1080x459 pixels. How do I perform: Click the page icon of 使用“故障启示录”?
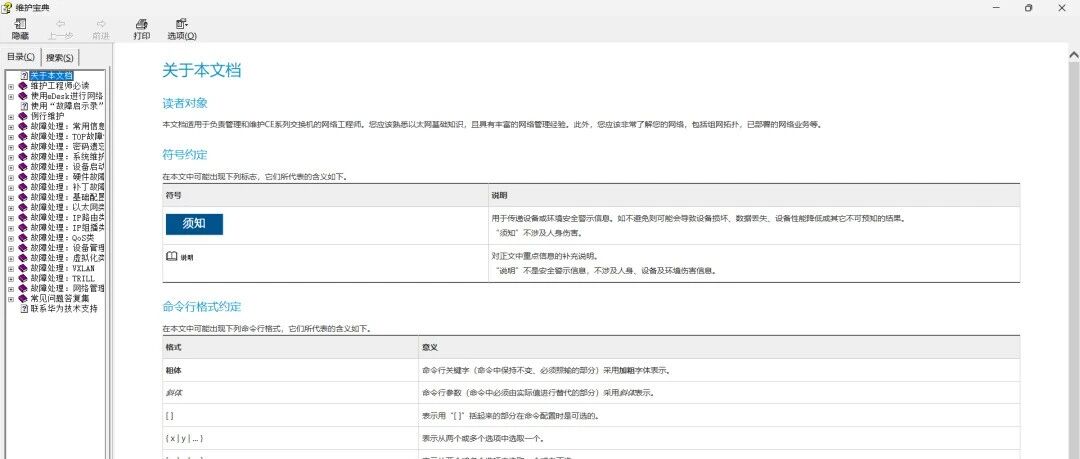coord(24,106)
